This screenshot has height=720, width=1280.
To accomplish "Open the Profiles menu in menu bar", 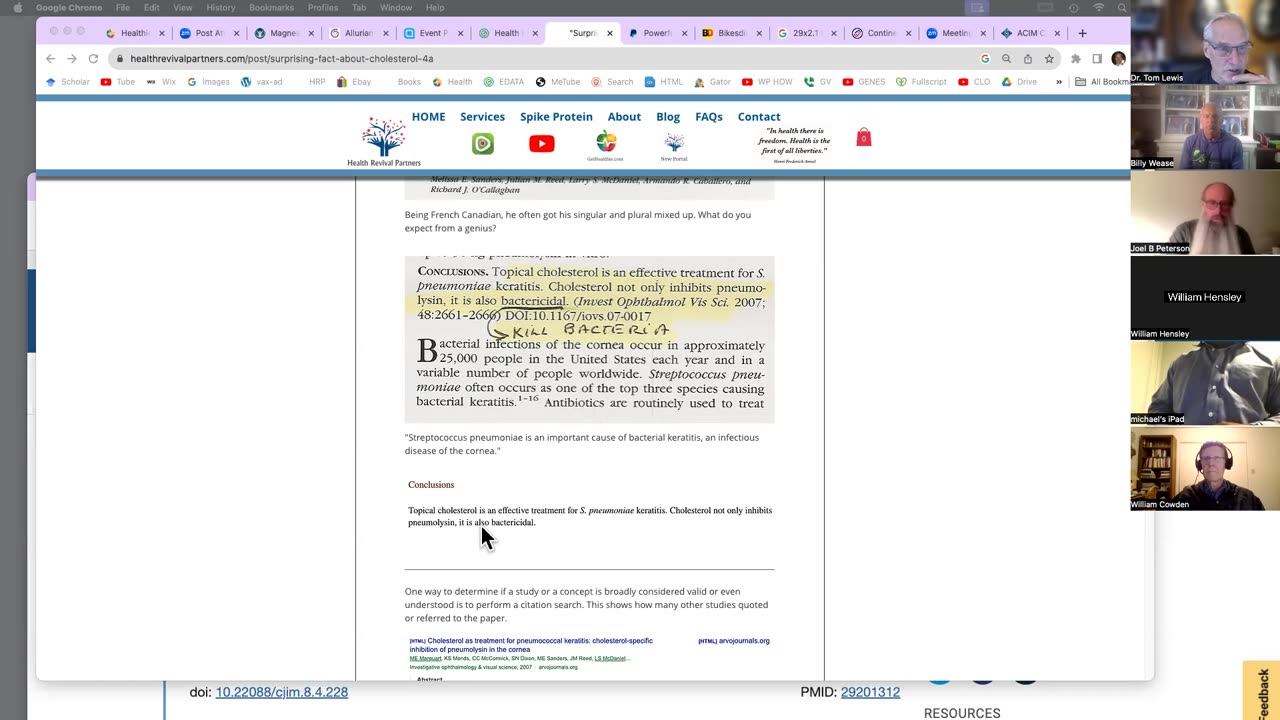I will (x=323, y=8).
